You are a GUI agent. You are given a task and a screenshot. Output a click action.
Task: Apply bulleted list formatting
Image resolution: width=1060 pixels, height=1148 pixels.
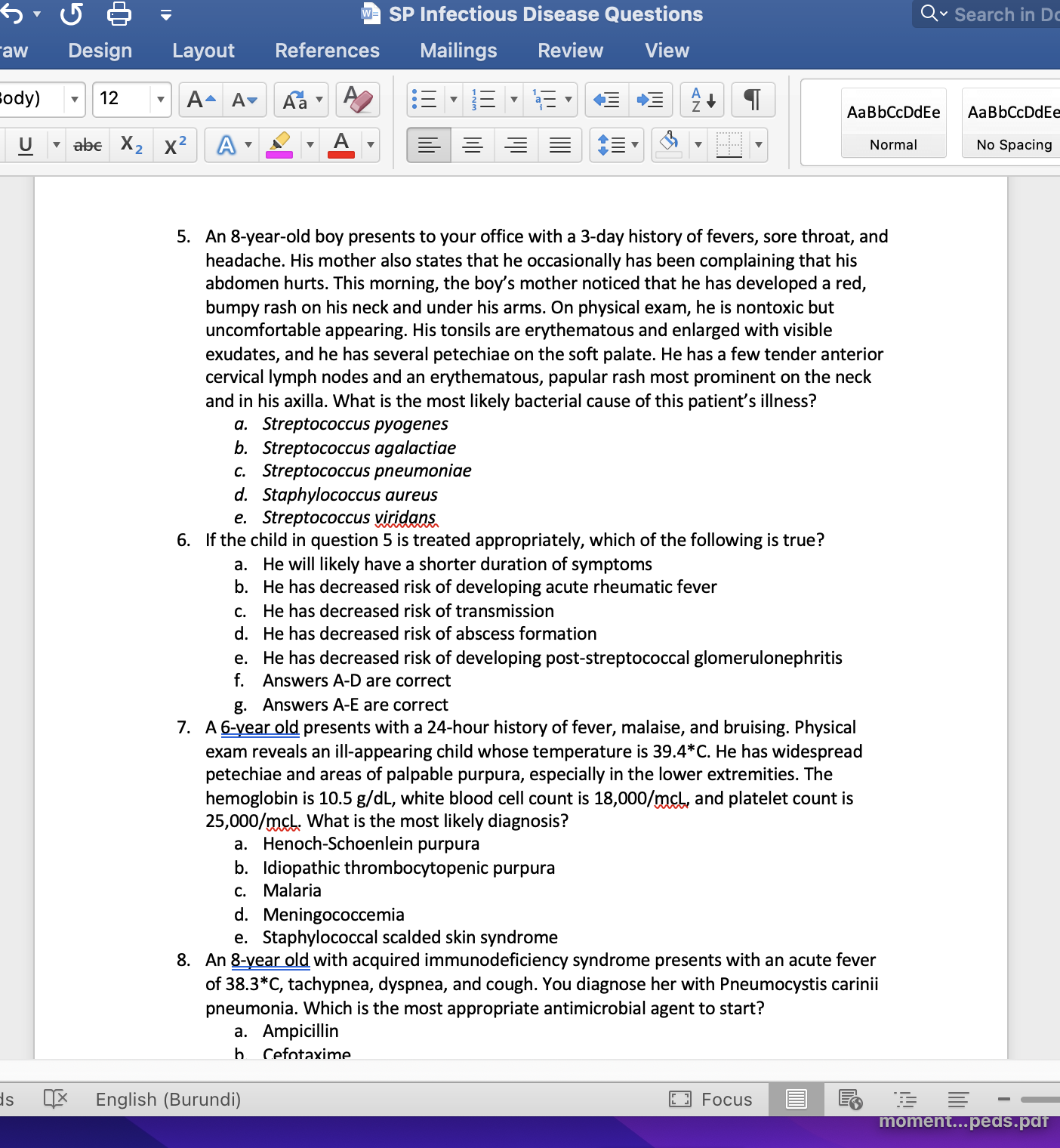tap(424, 100)
